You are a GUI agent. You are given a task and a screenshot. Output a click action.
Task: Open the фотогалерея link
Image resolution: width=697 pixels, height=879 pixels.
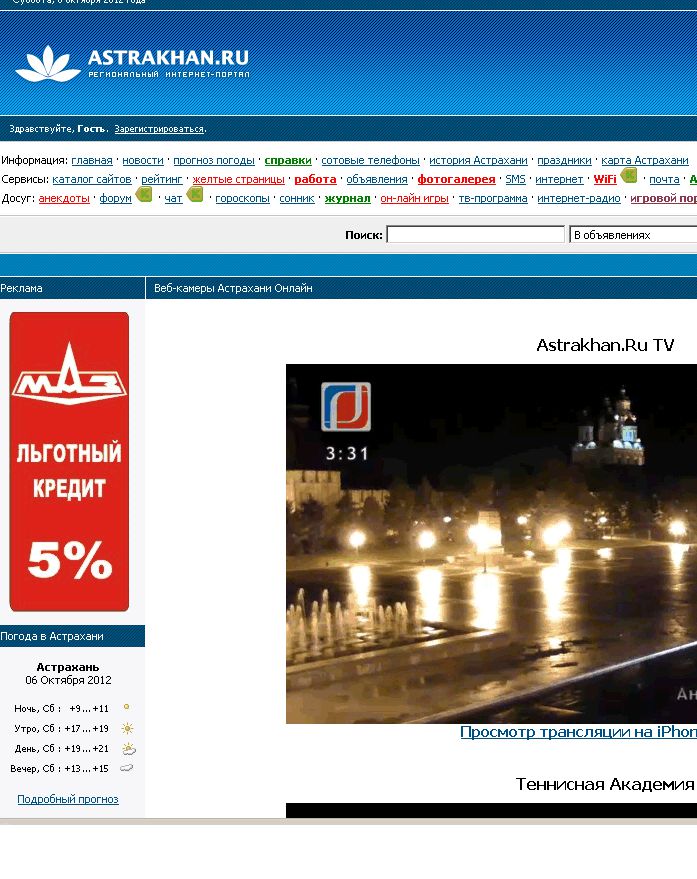pyautogui.click(x=456, y=179)
